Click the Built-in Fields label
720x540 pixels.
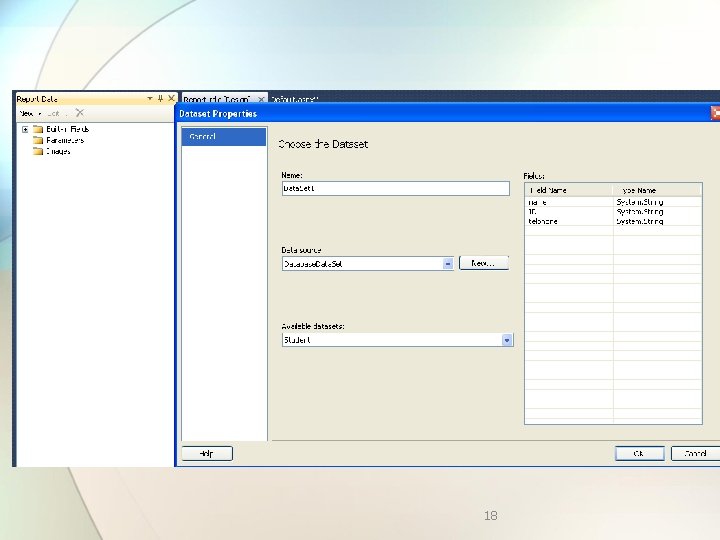68,129
